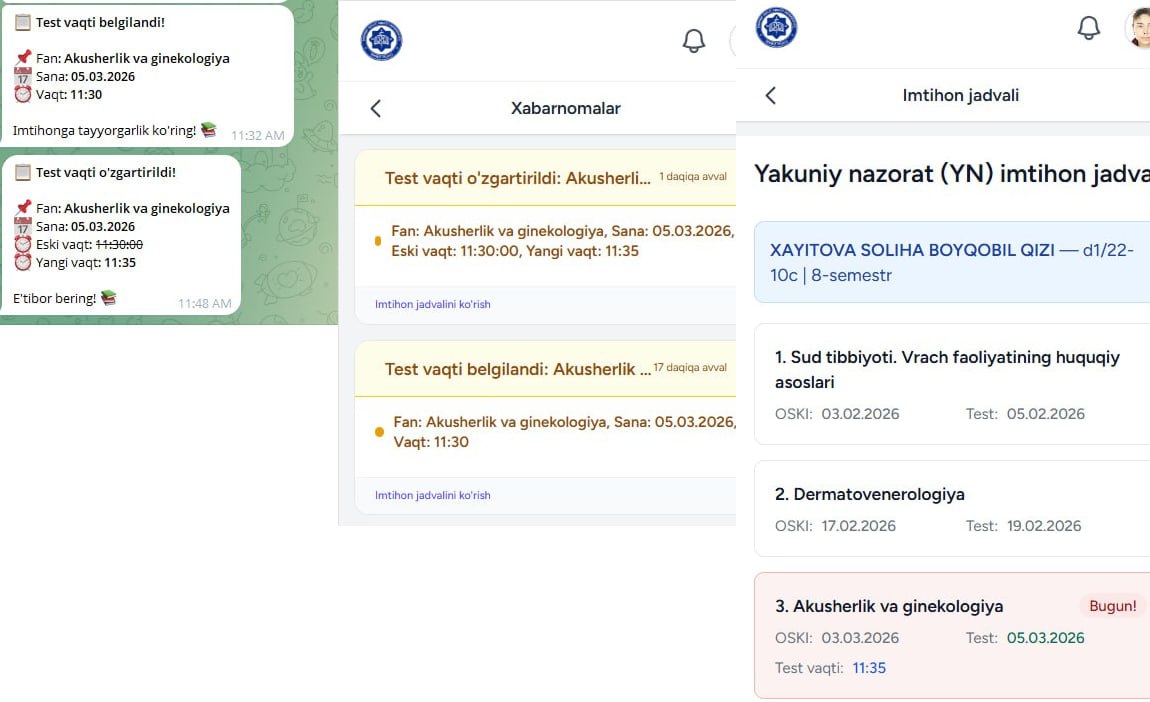Click the 11:35 test time value
This screenshot has height=702, width=1150.
869,668
